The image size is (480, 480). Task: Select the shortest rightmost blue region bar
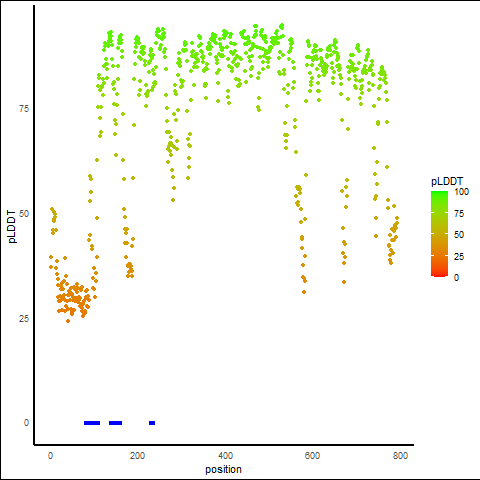click(x=152, y=423)
